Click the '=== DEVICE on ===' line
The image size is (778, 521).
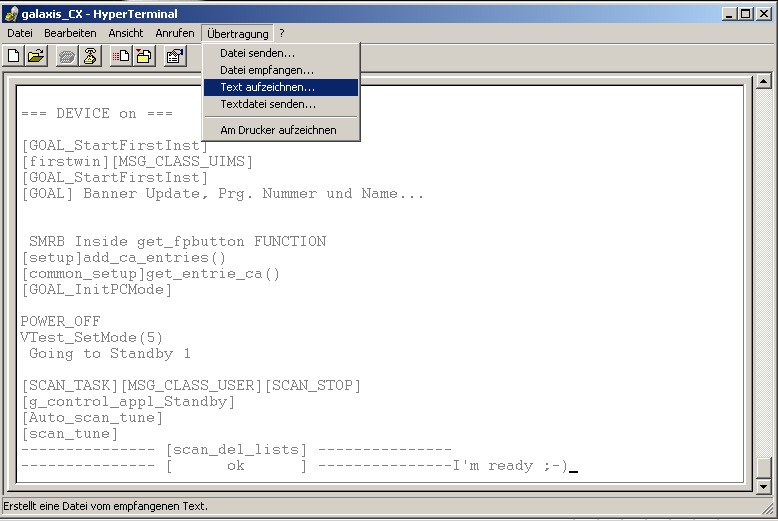point(97,114)
